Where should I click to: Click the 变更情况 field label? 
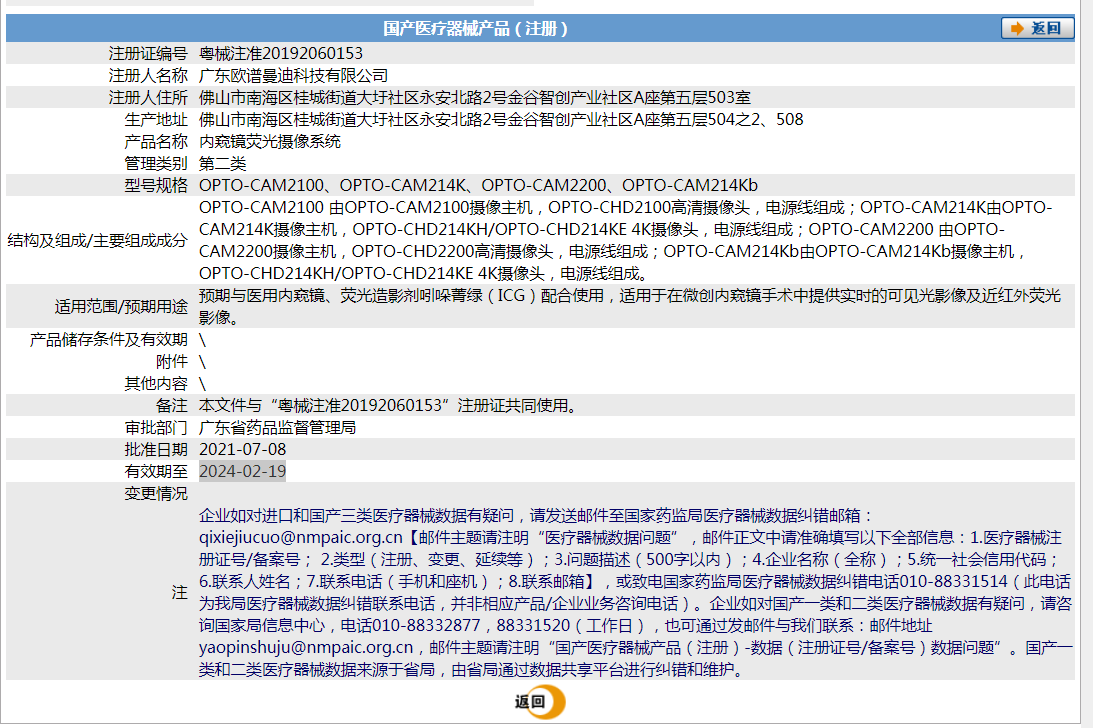(x=156, y=494)
